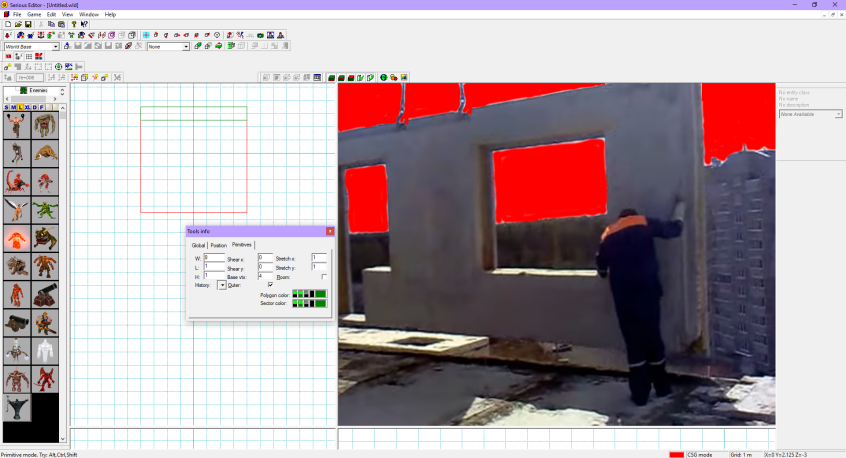Open the Help menu

(110, 15)
